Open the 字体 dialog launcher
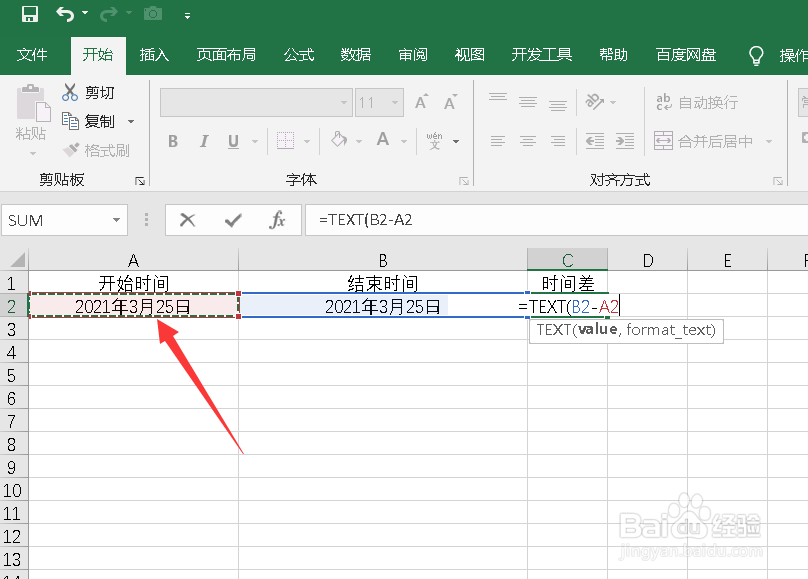 pyautogui.click(x=464, y=181)
